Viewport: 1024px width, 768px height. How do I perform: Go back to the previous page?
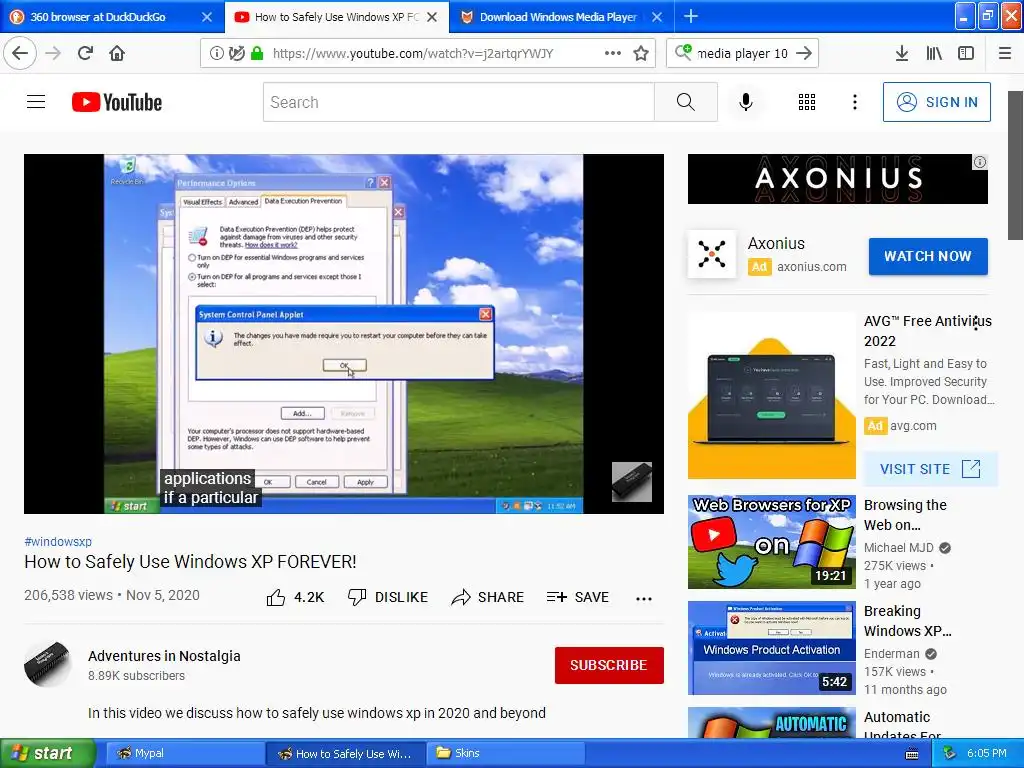pyautogui.click(x=20, y=53)
